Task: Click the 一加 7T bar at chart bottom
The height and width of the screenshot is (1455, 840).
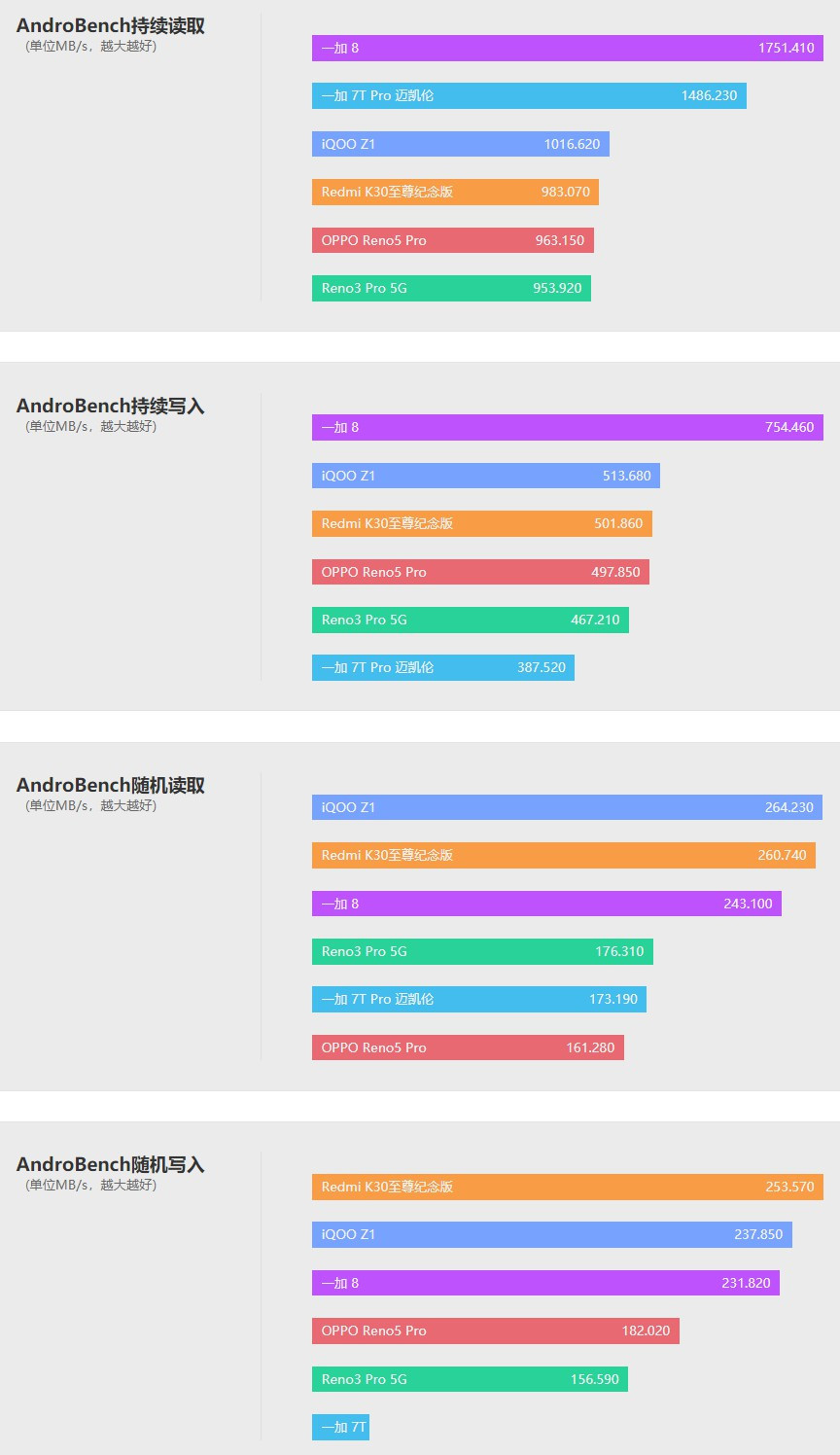Action: (x=340, y=1427)
